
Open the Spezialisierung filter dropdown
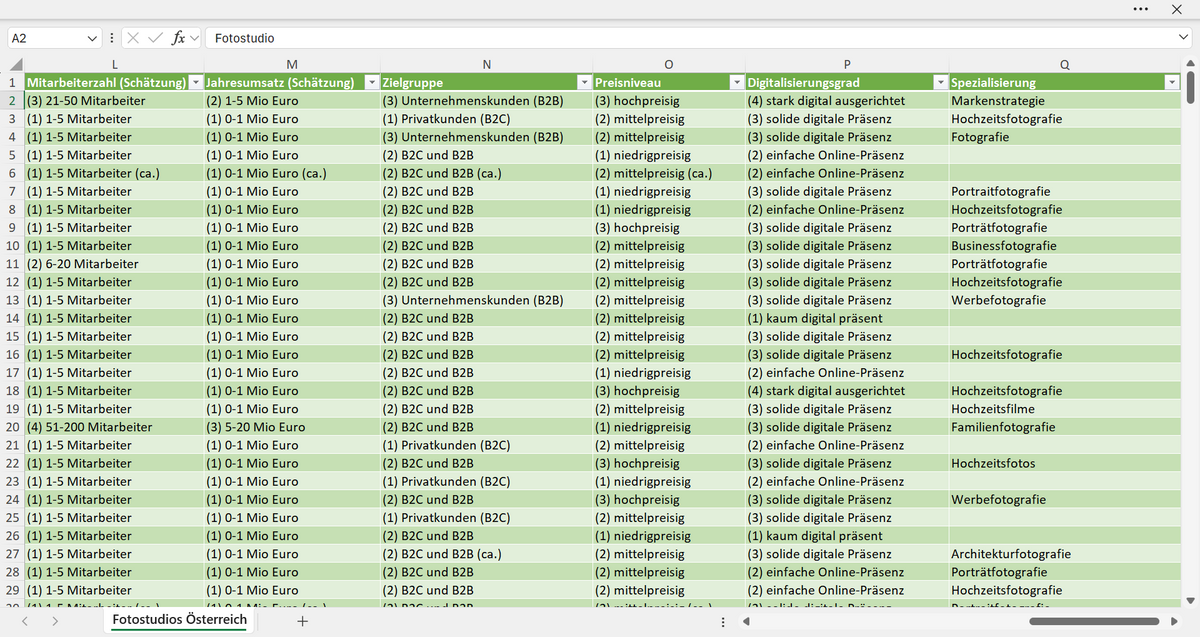click(x=1172, y=82)
